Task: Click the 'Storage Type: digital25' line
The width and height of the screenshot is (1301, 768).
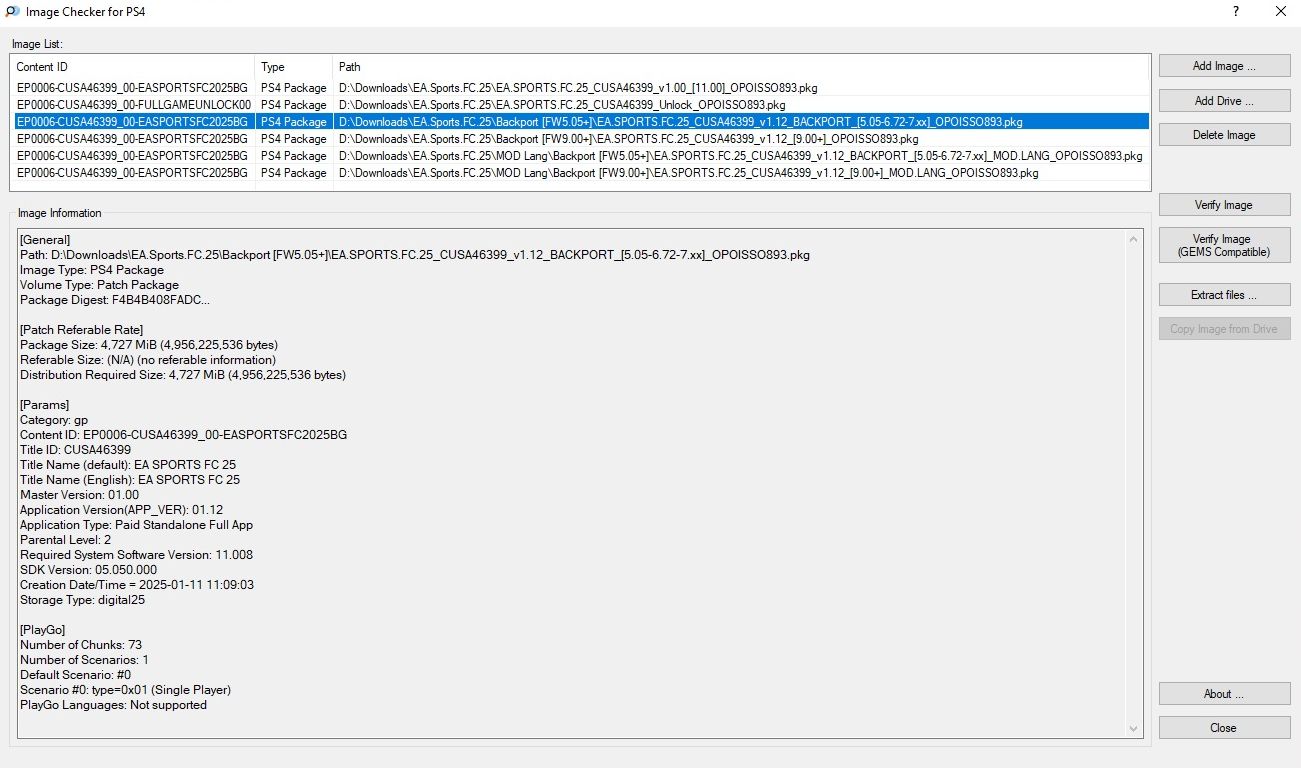Action: tap(83, 600)
